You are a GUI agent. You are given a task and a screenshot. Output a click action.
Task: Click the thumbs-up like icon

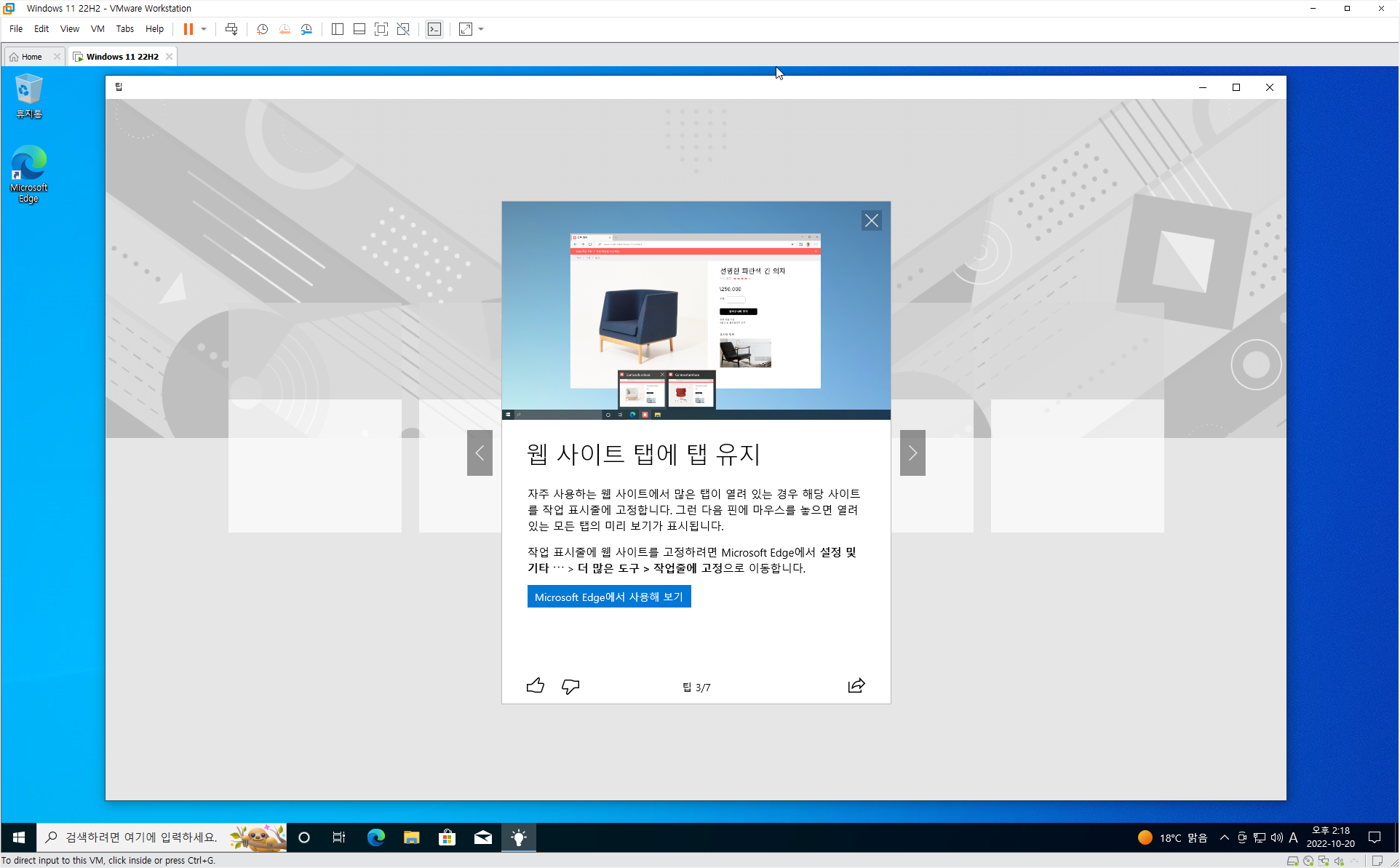[x=535, y=685]
